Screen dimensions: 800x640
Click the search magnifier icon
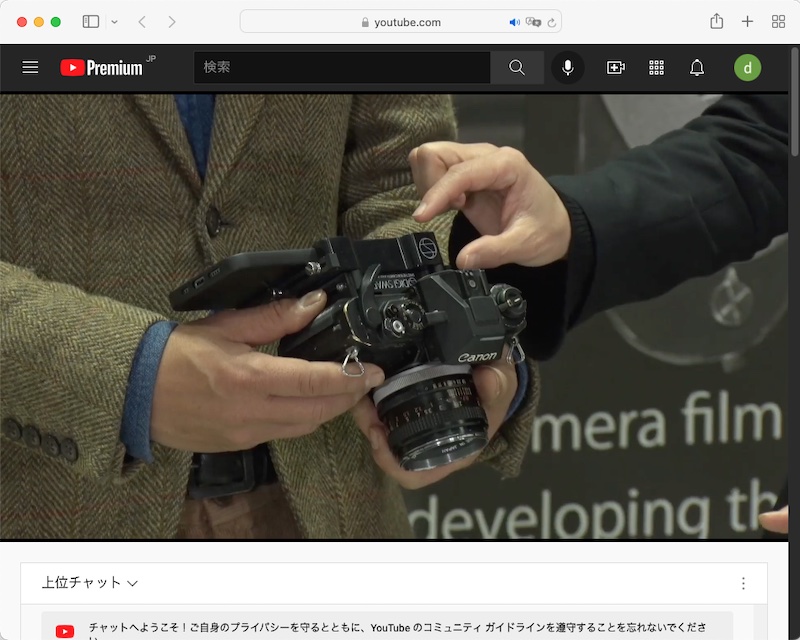pyautogui.click(x=517, y=67)
